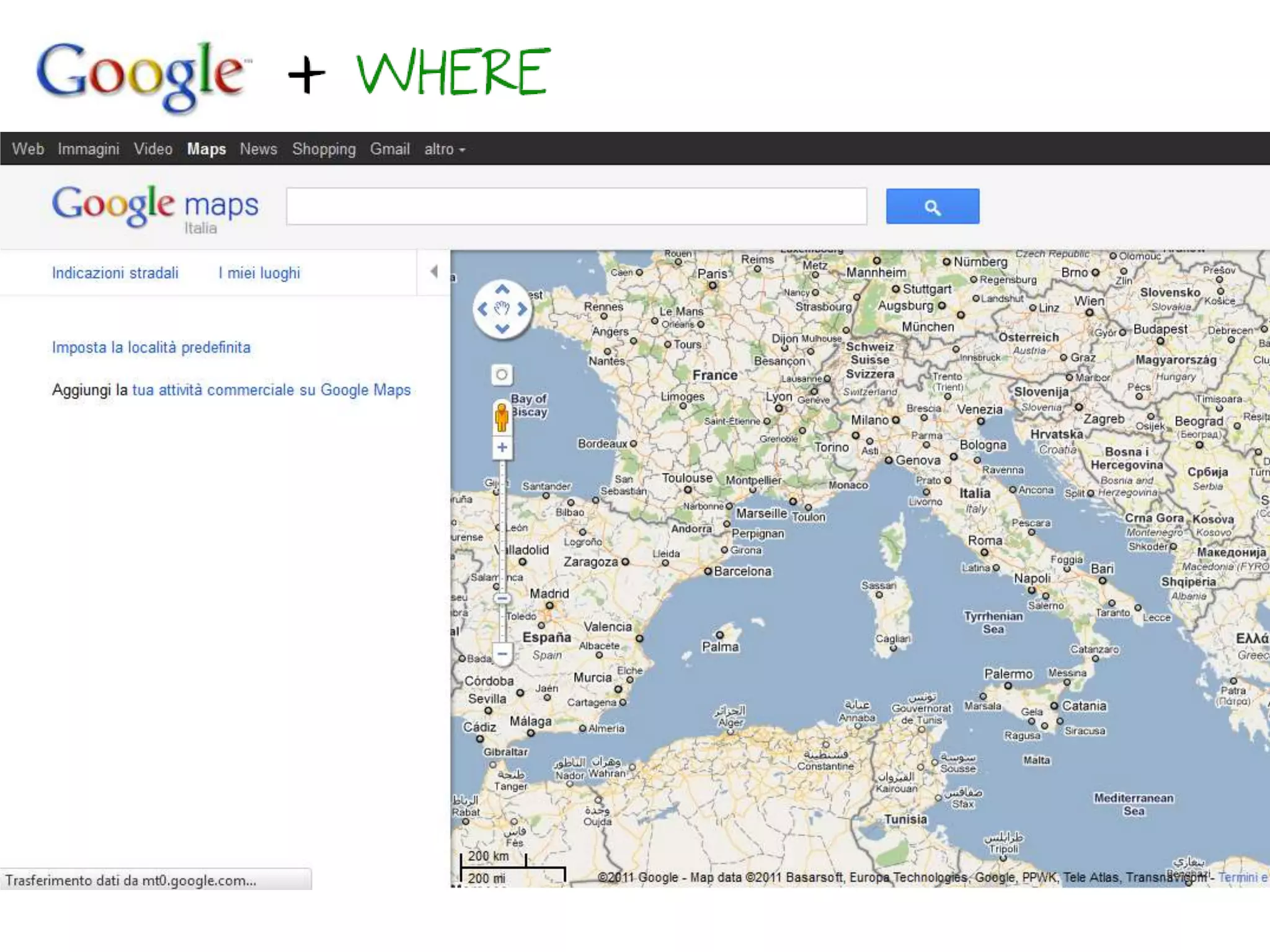This screenshot has height=952, width=1270.
Task: Open the business listing link on Google Maps
Action: pyautogui.click(x=271, y=390)
